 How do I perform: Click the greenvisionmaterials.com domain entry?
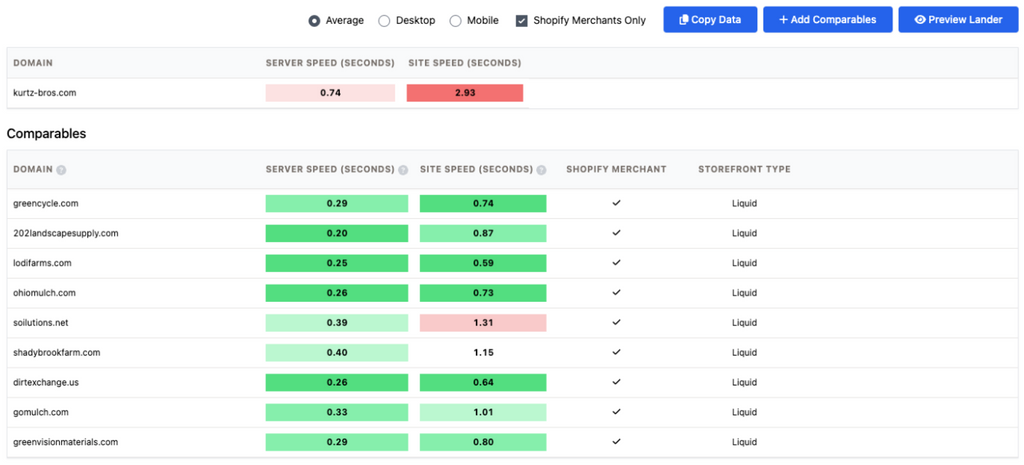tap(66, 442)
